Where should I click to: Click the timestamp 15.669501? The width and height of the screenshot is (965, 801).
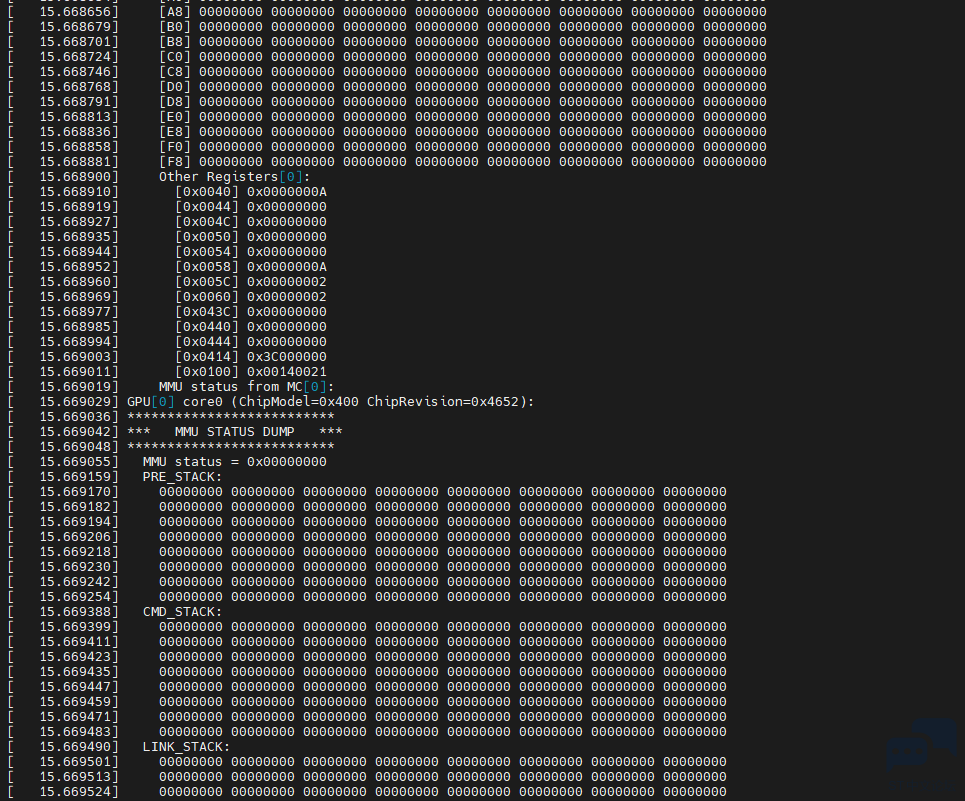pyautogui.click(x=75, y=762)
